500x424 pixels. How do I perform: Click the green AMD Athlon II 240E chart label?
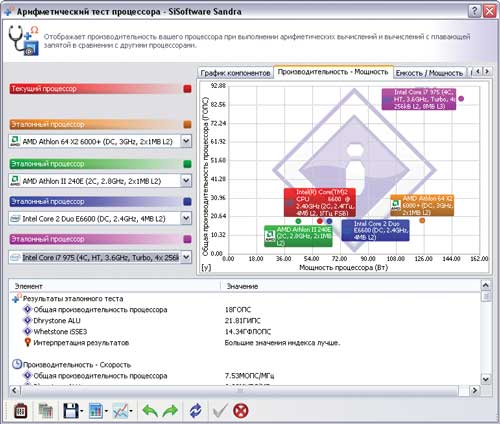298,236
